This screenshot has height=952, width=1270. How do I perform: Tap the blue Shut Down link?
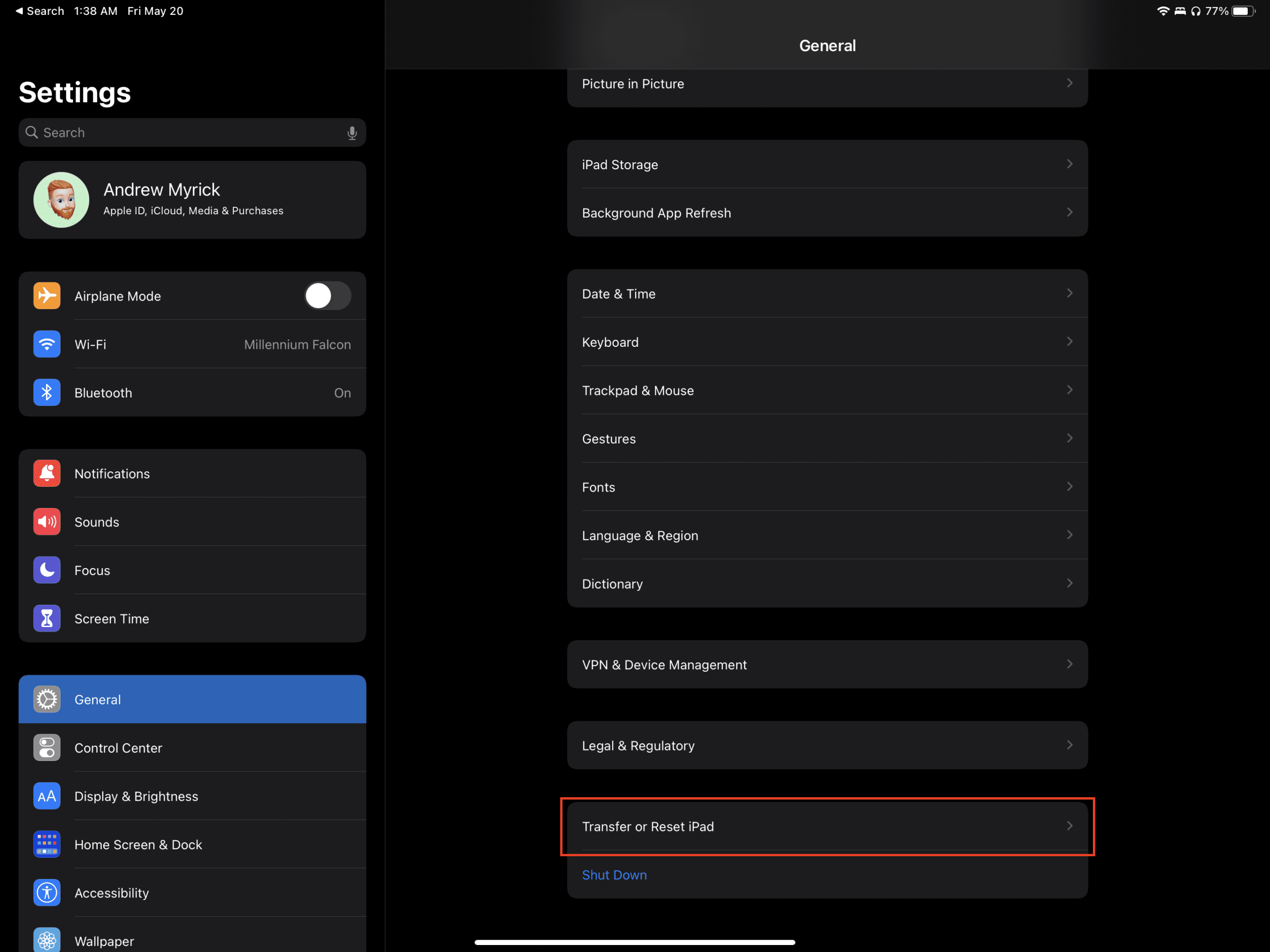coord(614,875)
